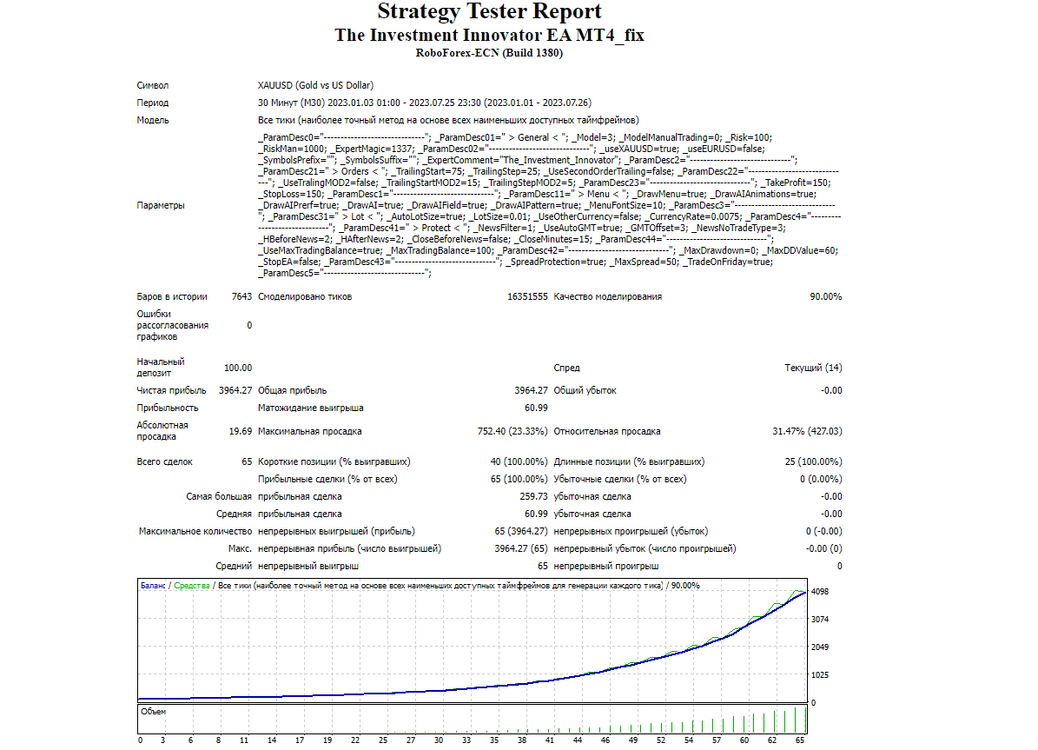Image resolution: width=1038 pixels, height=750 pixels.
Task: Select the bars value "7643"
Action: (242, 297)
